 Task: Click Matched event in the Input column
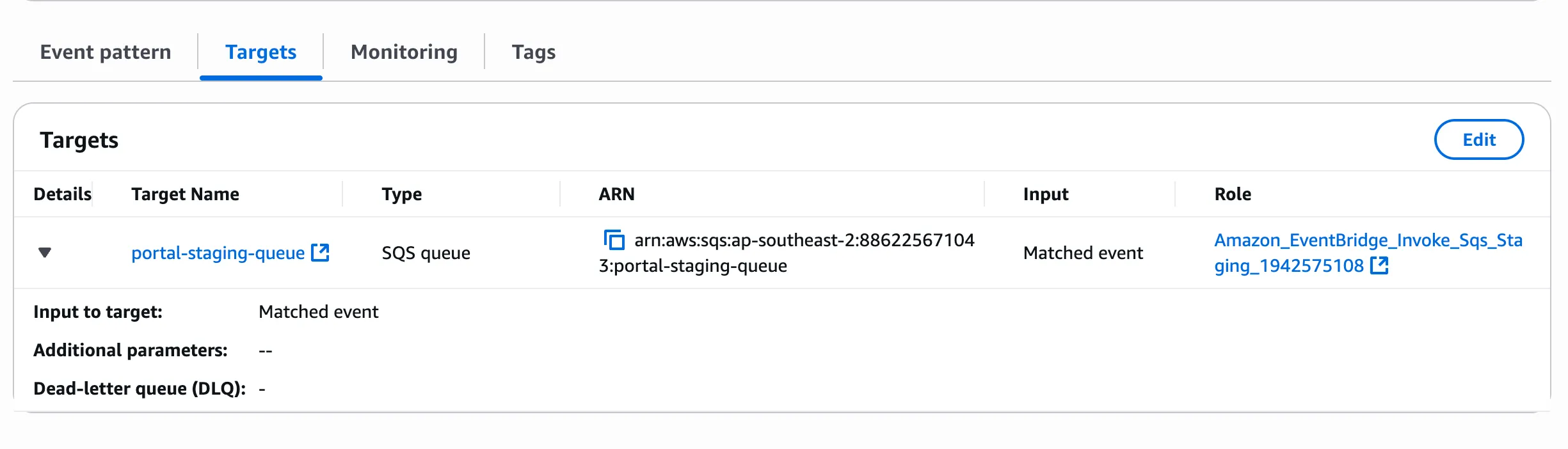1083,253
